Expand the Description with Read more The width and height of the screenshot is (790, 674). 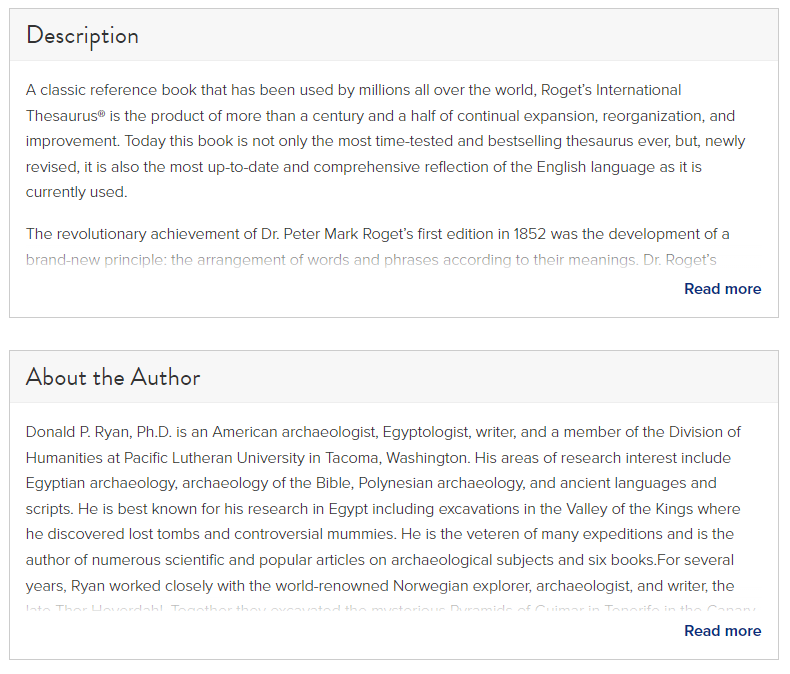(x=722, y=289)
